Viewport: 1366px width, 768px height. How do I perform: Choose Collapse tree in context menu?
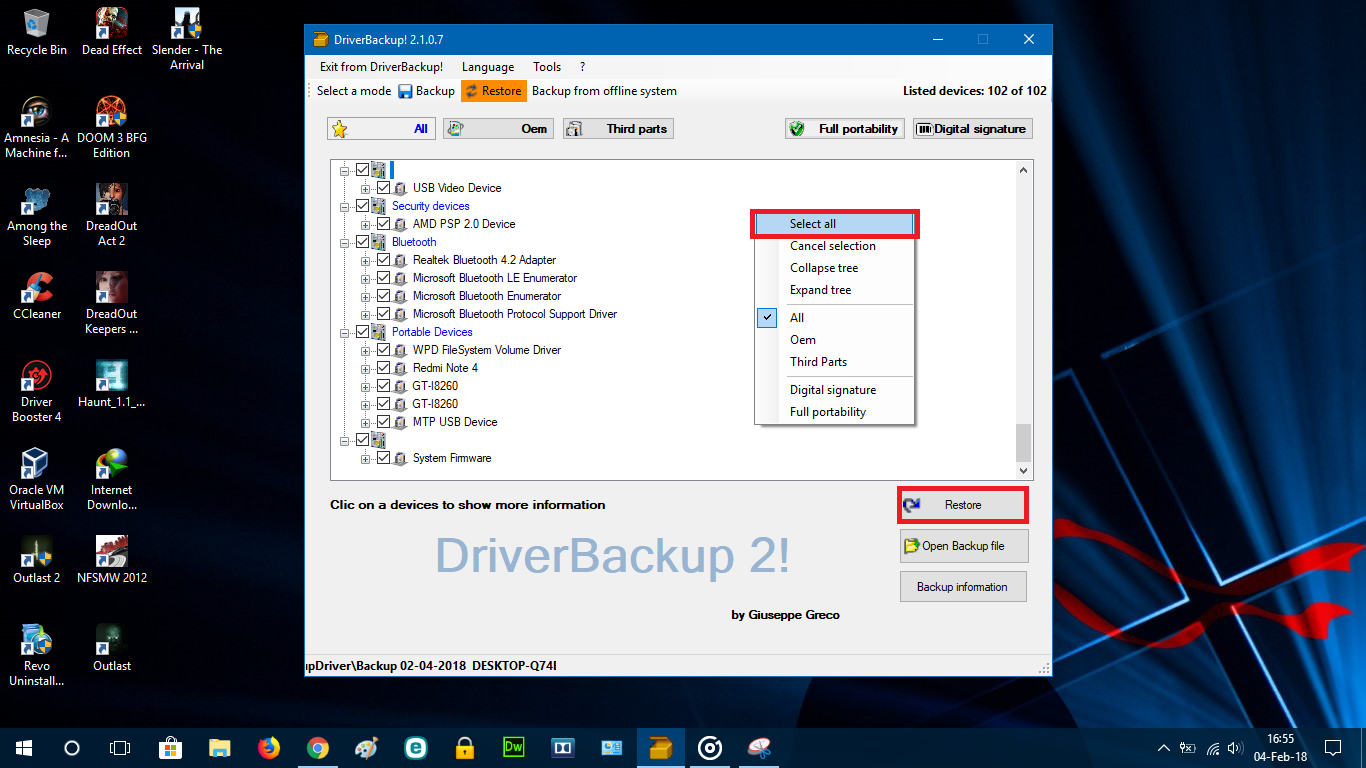coord(835,268)
